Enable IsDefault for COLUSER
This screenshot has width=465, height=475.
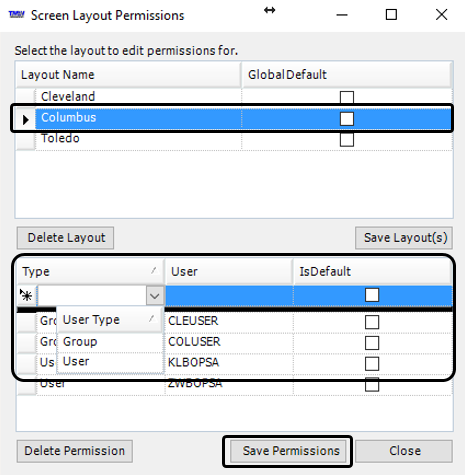click(x=372, y=343)
